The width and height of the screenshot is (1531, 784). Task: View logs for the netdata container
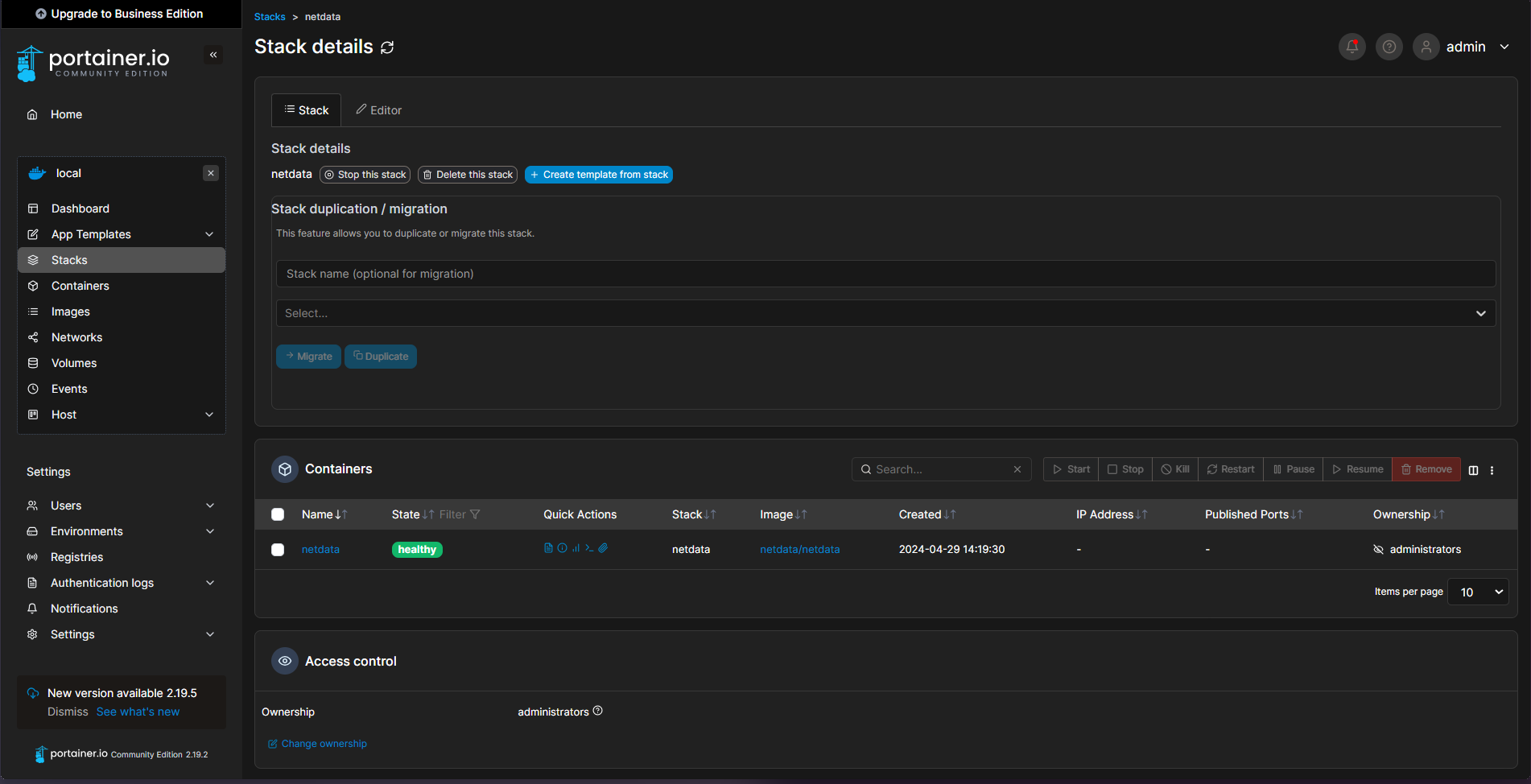548,547
